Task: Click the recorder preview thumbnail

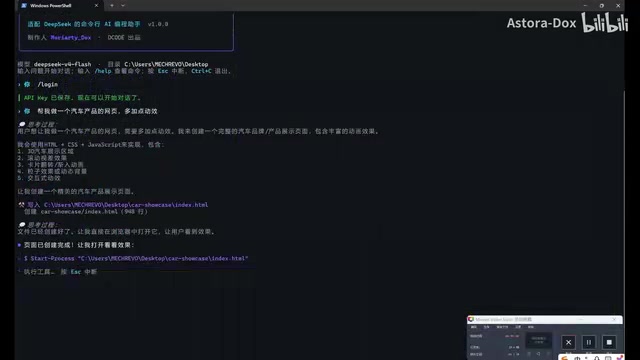Action: click(x=539, y=340)
